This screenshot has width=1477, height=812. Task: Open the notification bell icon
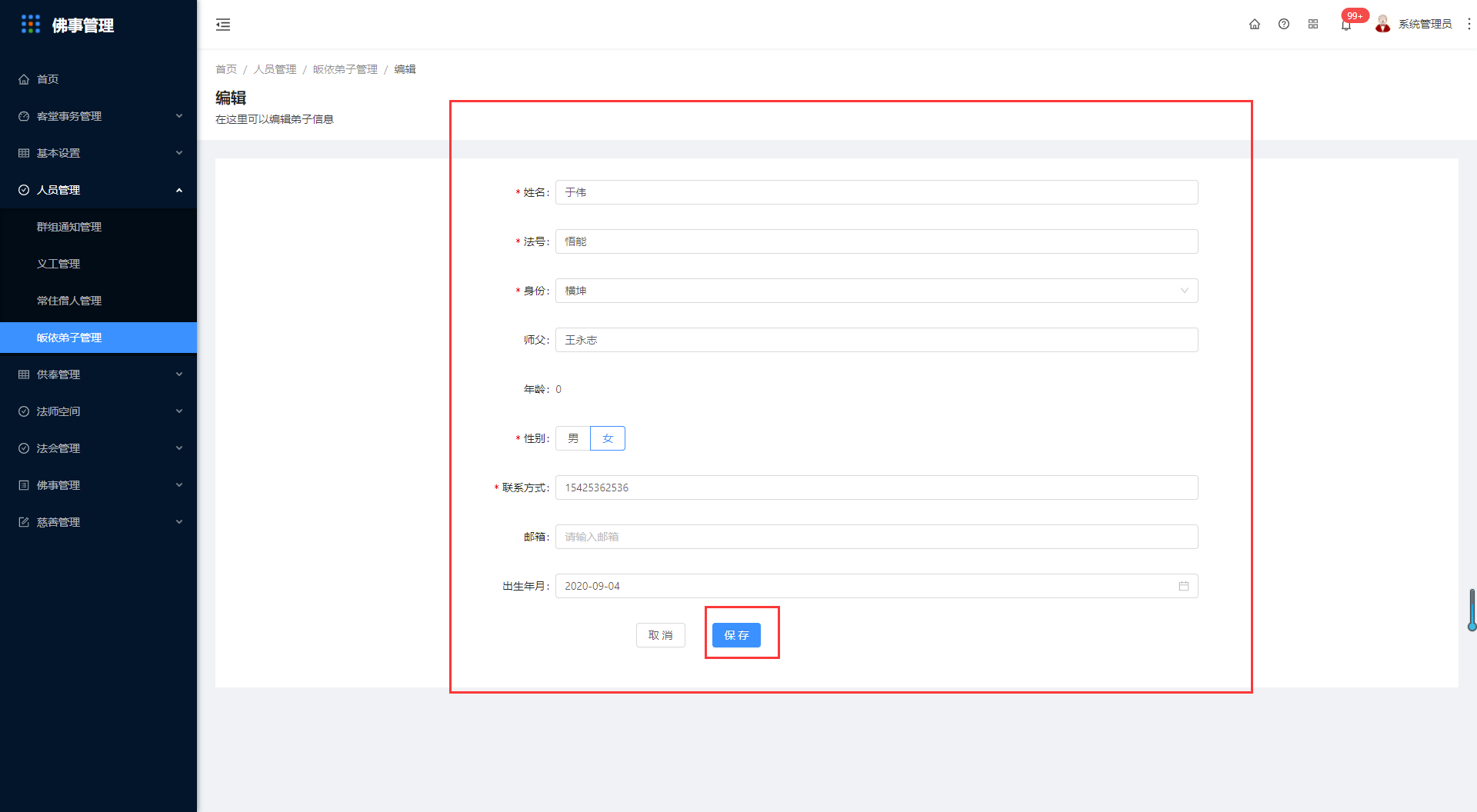click(1345, 25)
